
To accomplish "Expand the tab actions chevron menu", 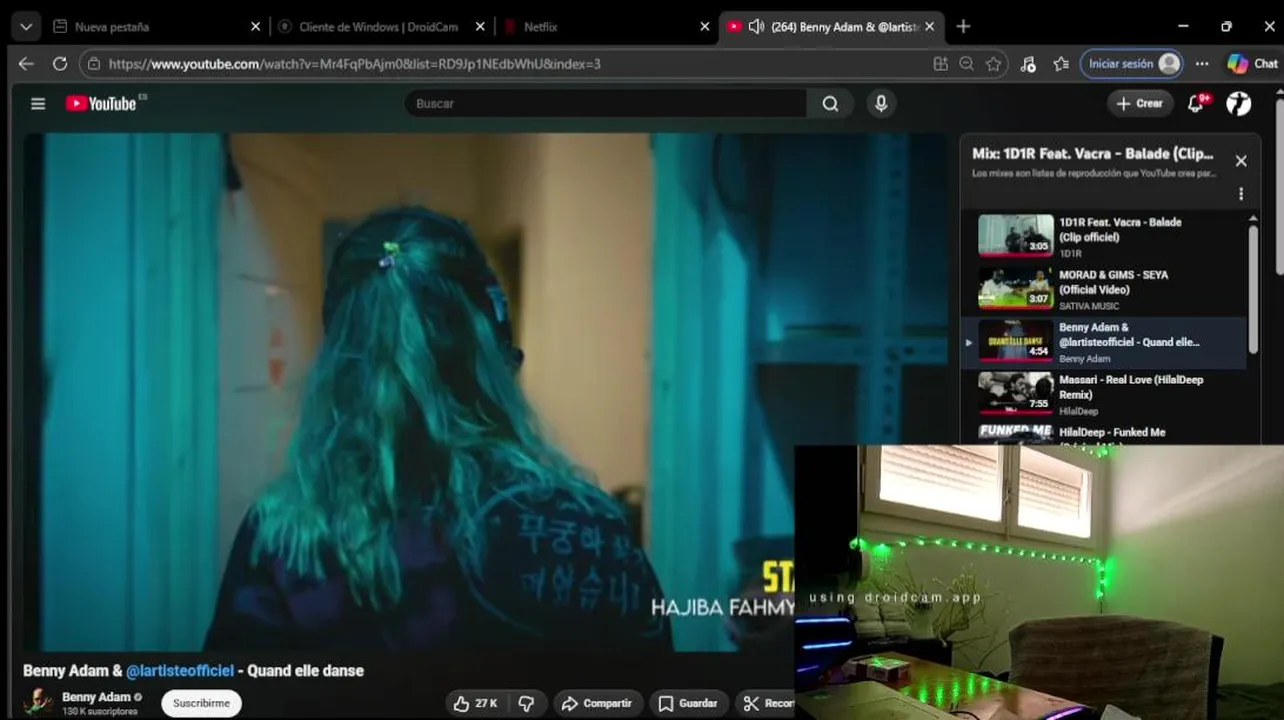I will (x=26, y=27).
